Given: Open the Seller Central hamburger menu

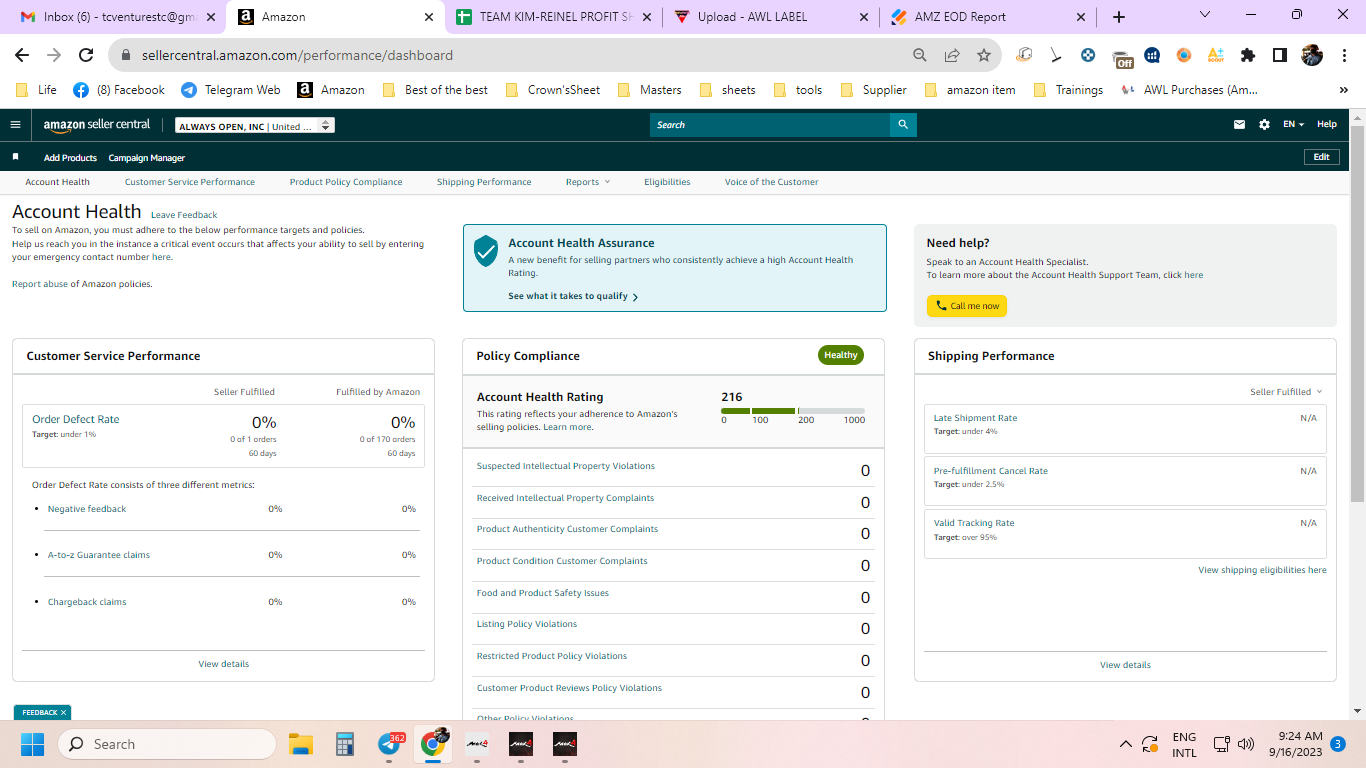Looking at the screenshot, I should click(x=15, y=125).
